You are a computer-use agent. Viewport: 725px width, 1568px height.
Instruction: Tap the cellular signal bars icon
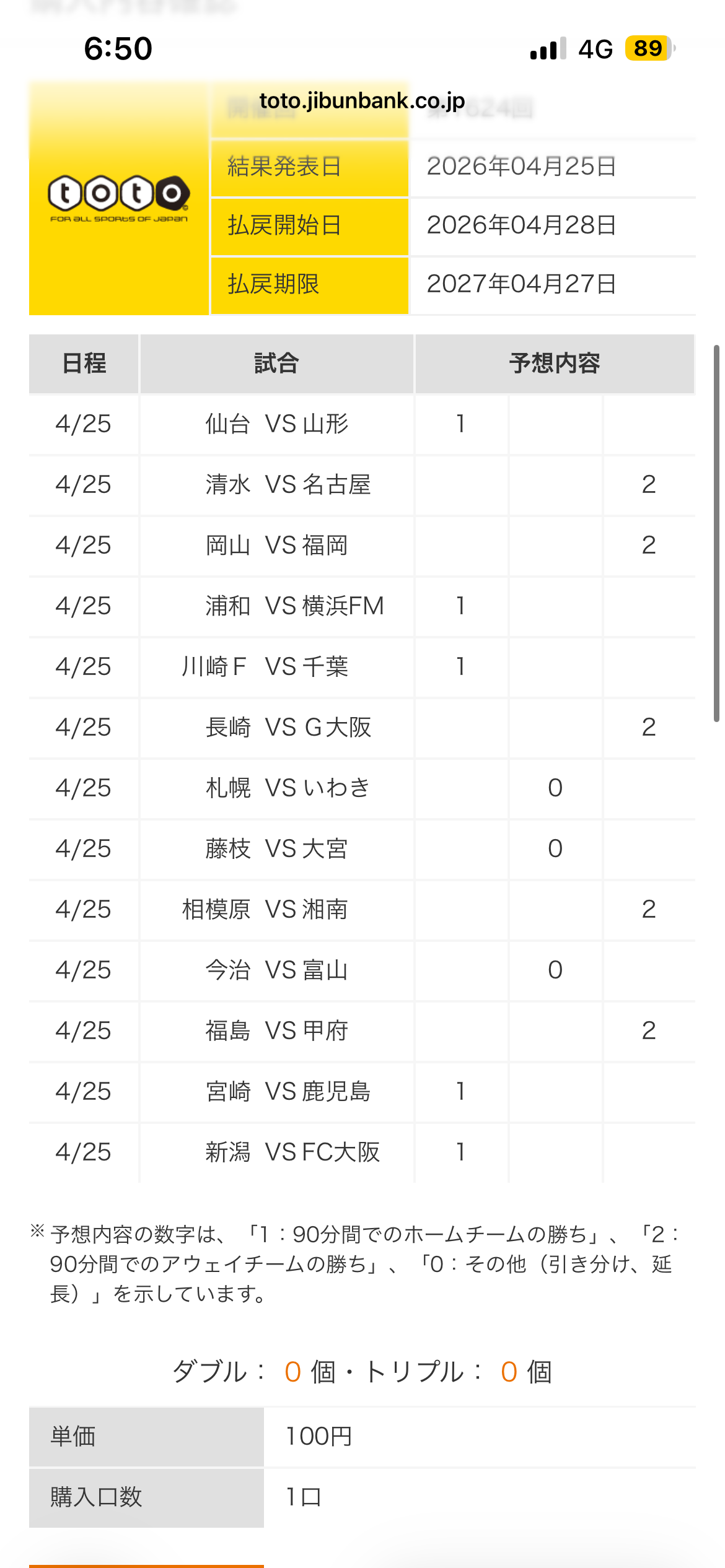pyautogui.click(x=548, y=48)
